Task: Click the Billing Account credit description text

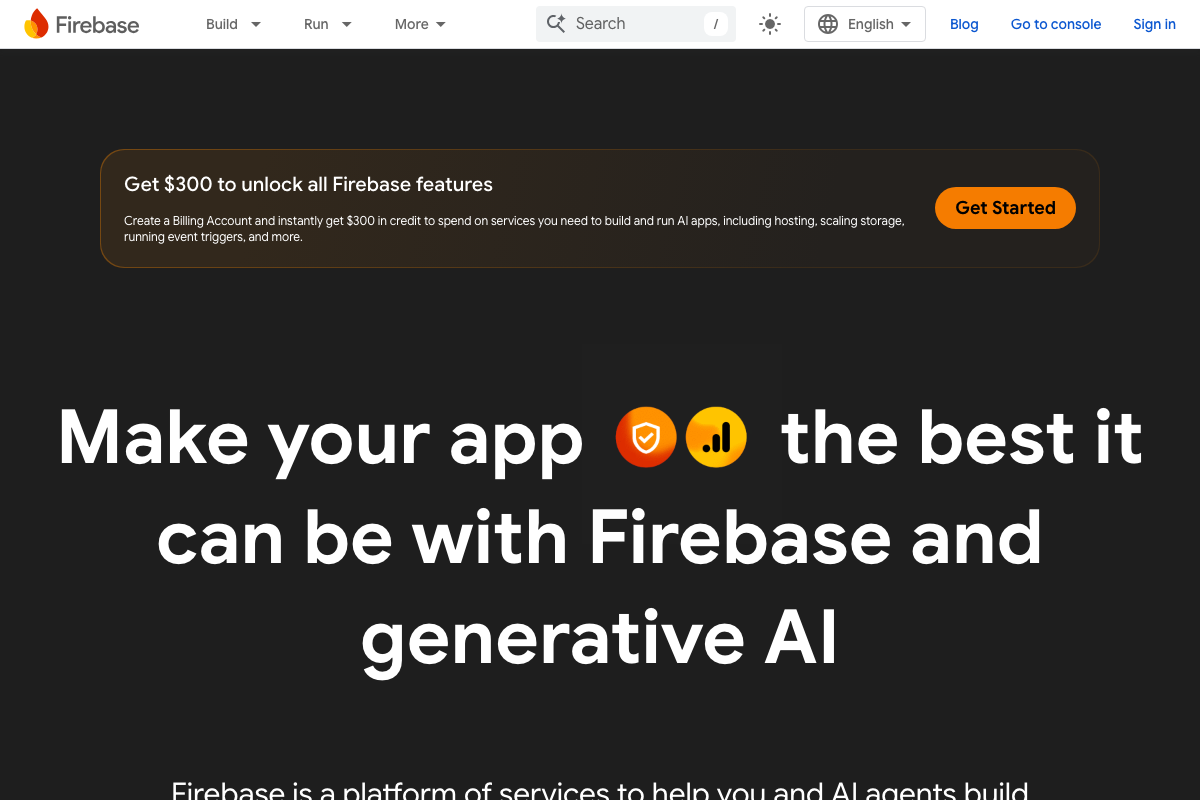Action: [514, 229]
